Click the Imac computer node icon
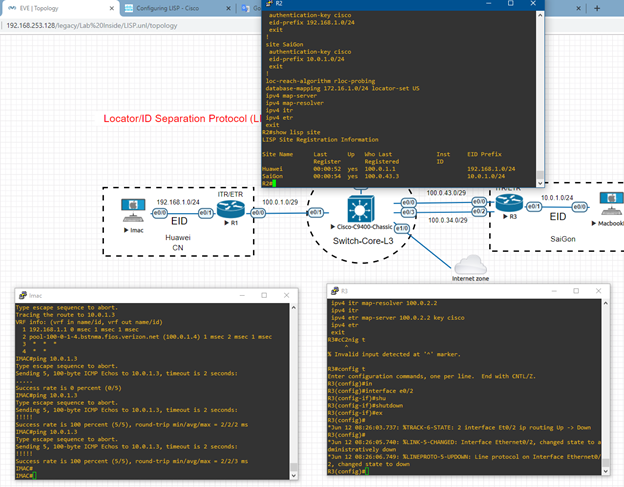 (133, 210)
